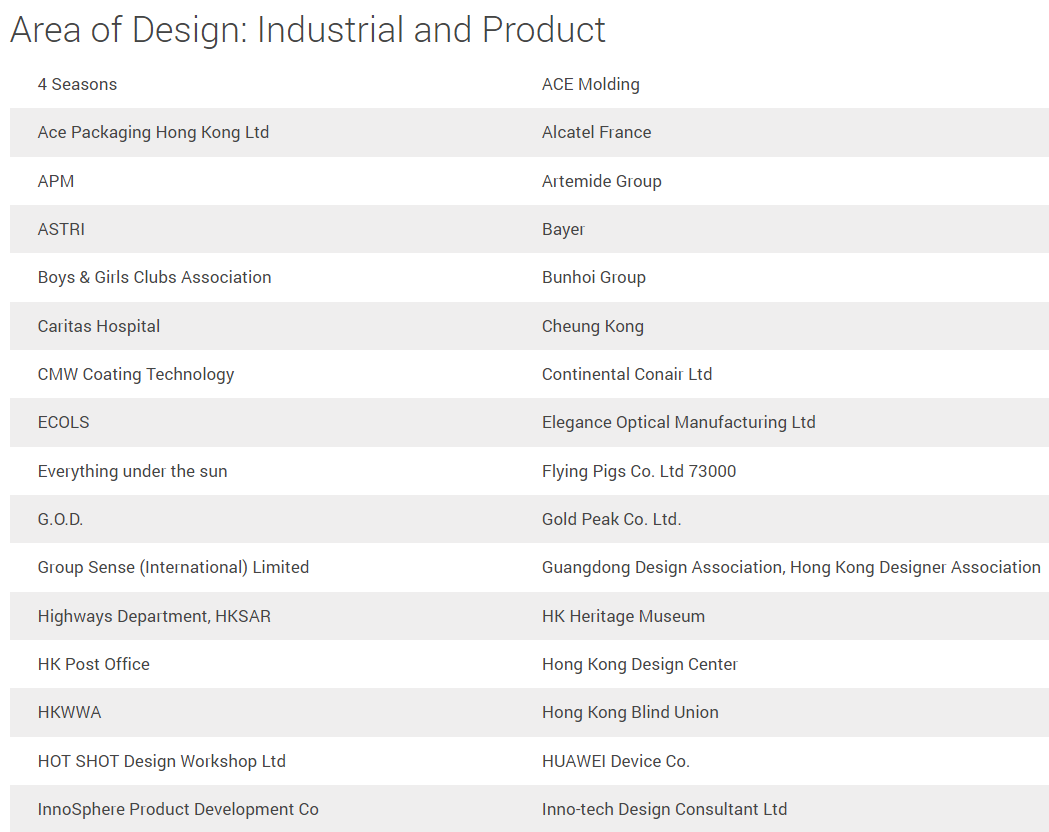Select 'Flying Pigs Co. Ltd 73000'

click(639, 472)
